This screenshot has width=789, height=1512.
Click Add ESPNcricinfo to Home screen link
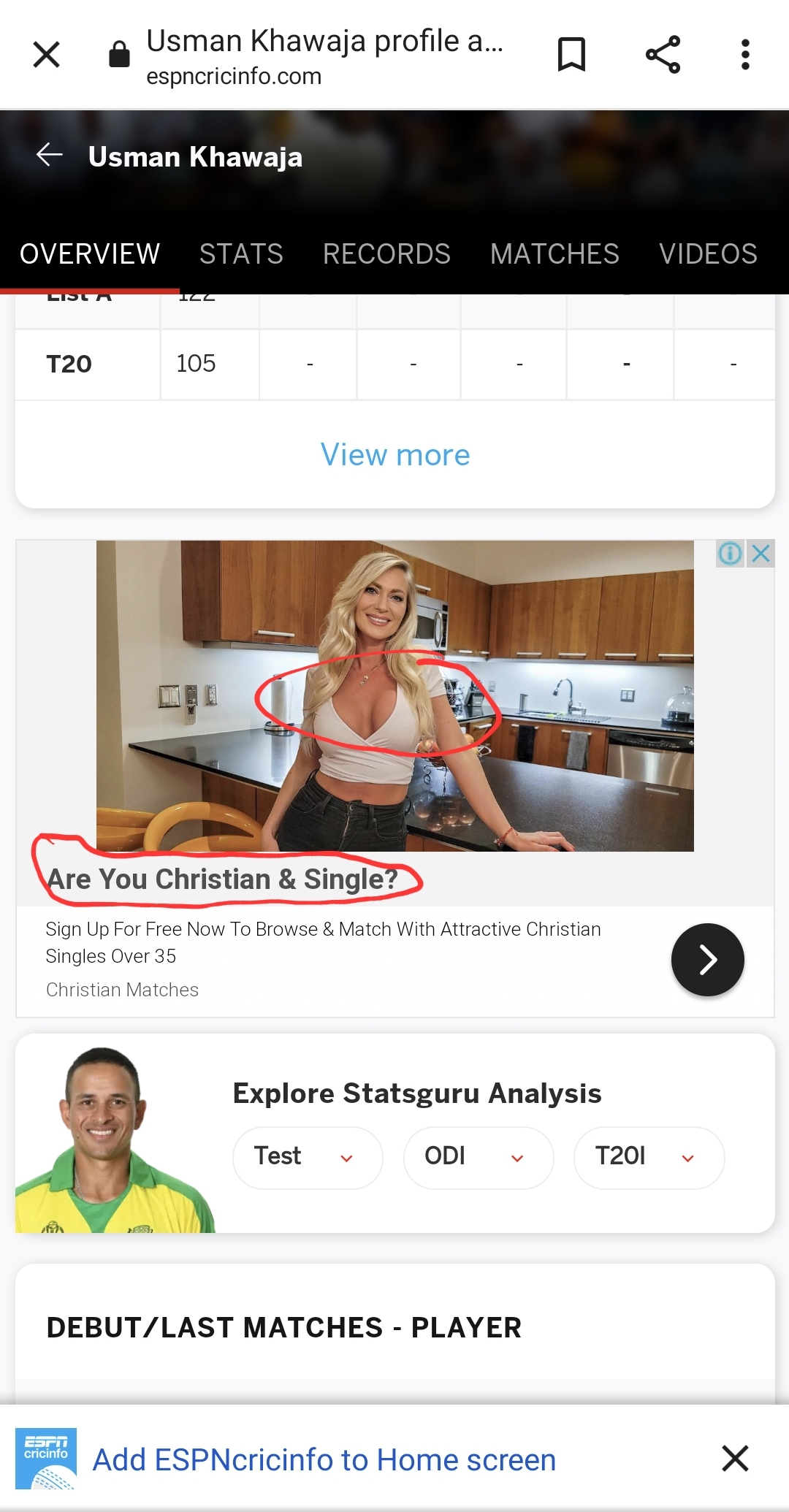click(324, 1459)
